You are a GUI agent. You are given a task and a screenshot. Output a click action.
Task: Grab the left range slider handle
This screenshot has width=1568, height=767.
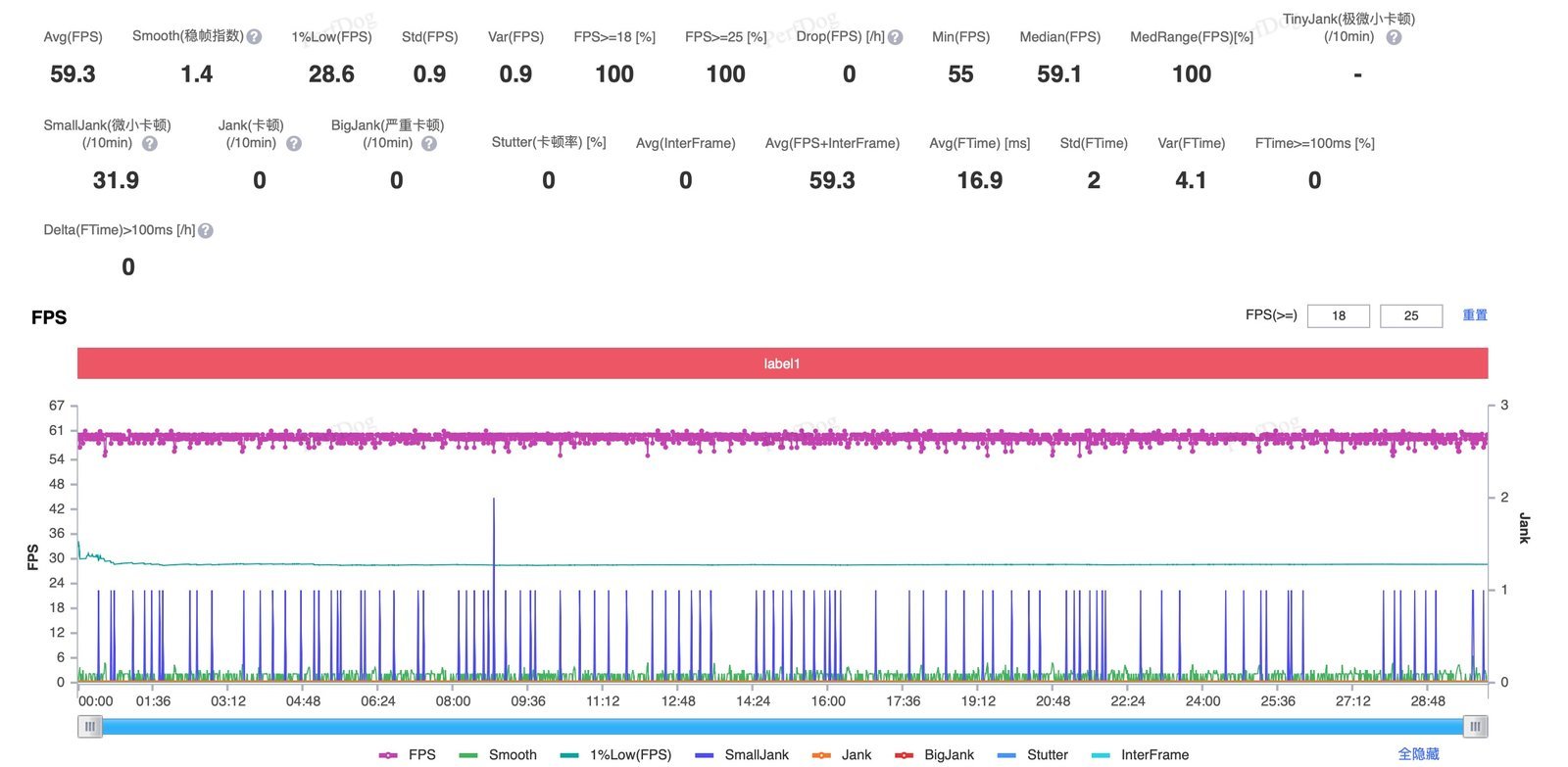point(90,726)
